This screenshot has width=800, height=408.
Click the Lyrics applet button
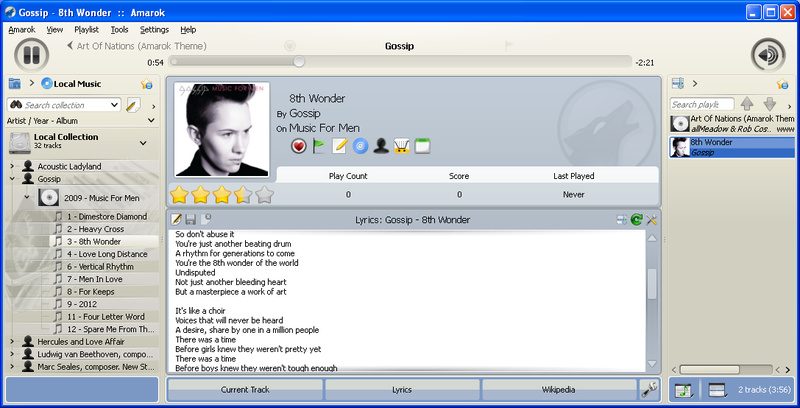(x=402, y=390)
